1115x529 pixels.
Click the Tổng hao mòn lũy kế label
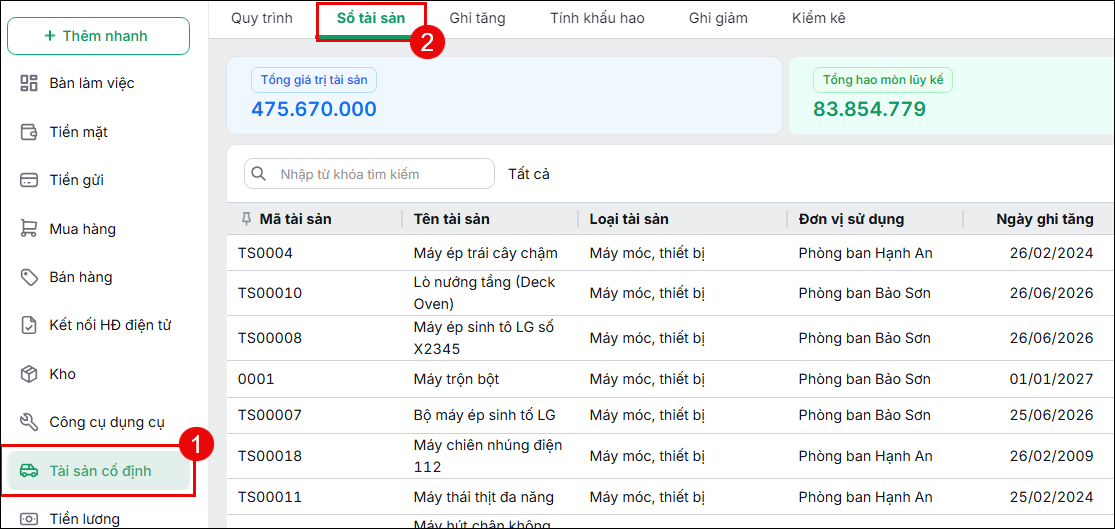882,80
